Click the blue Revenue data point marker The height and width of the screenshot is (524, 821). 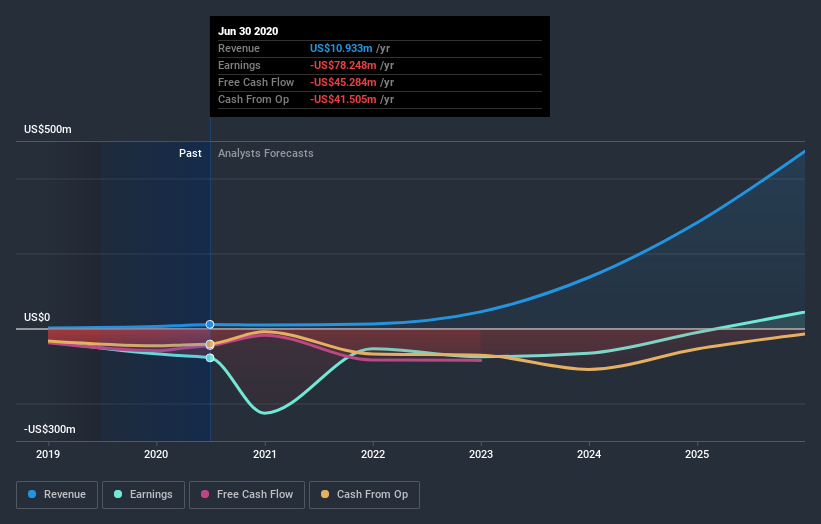[x=210, y=325]
